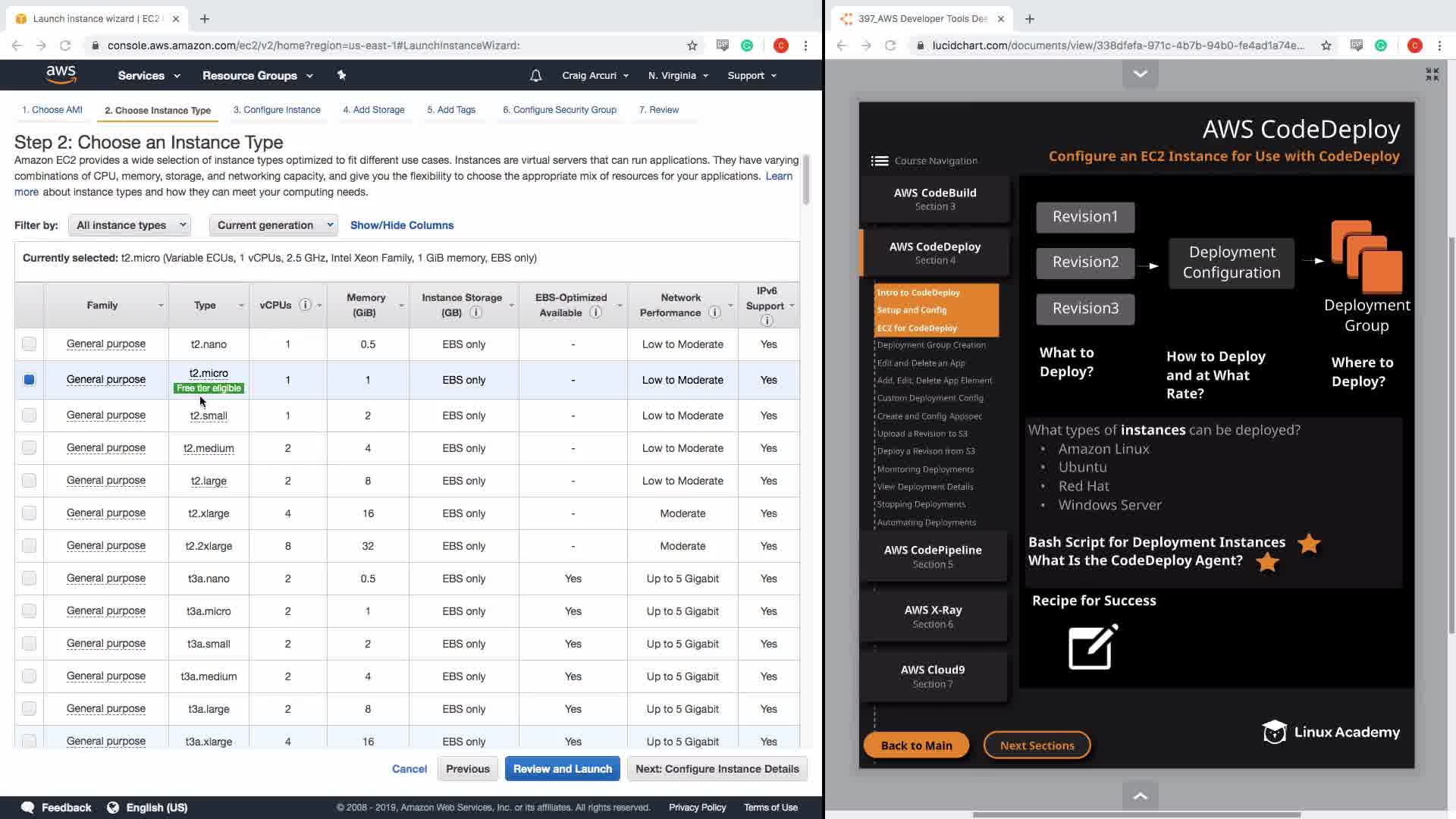The width and height of the screenshot is (1456, 819).
Task: Expand the N. Virginia region dropdown
Action: point(678,75)
